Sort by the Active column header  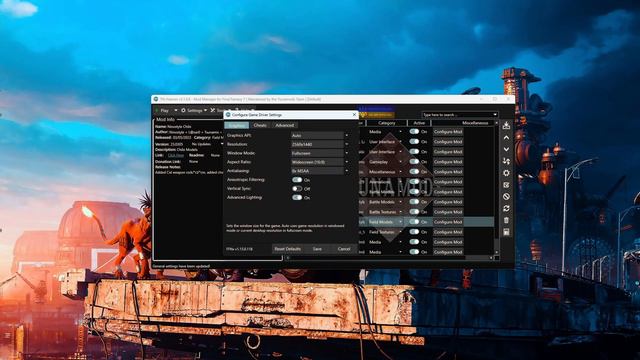pyautogui.click(x=419, y=122)
